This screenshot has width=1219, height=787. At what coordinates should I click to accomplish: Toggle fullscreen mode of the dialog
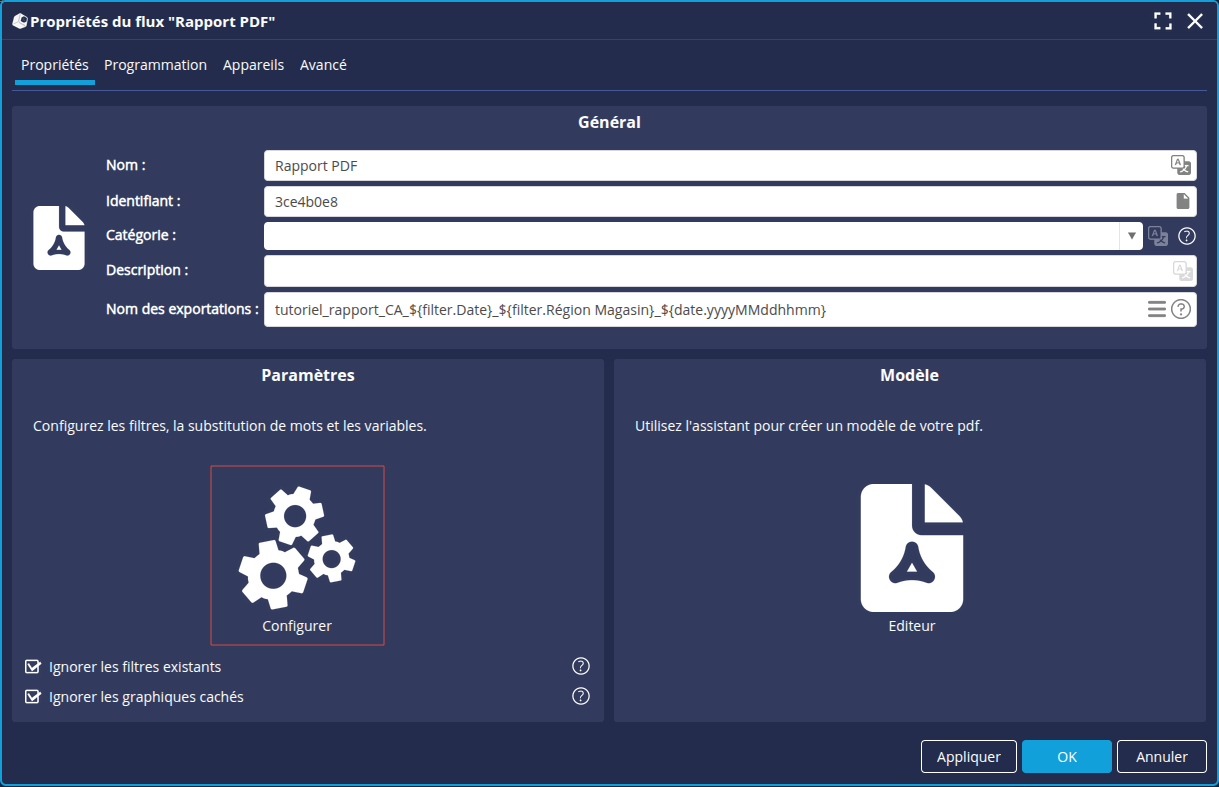[x=1162, y=21]
